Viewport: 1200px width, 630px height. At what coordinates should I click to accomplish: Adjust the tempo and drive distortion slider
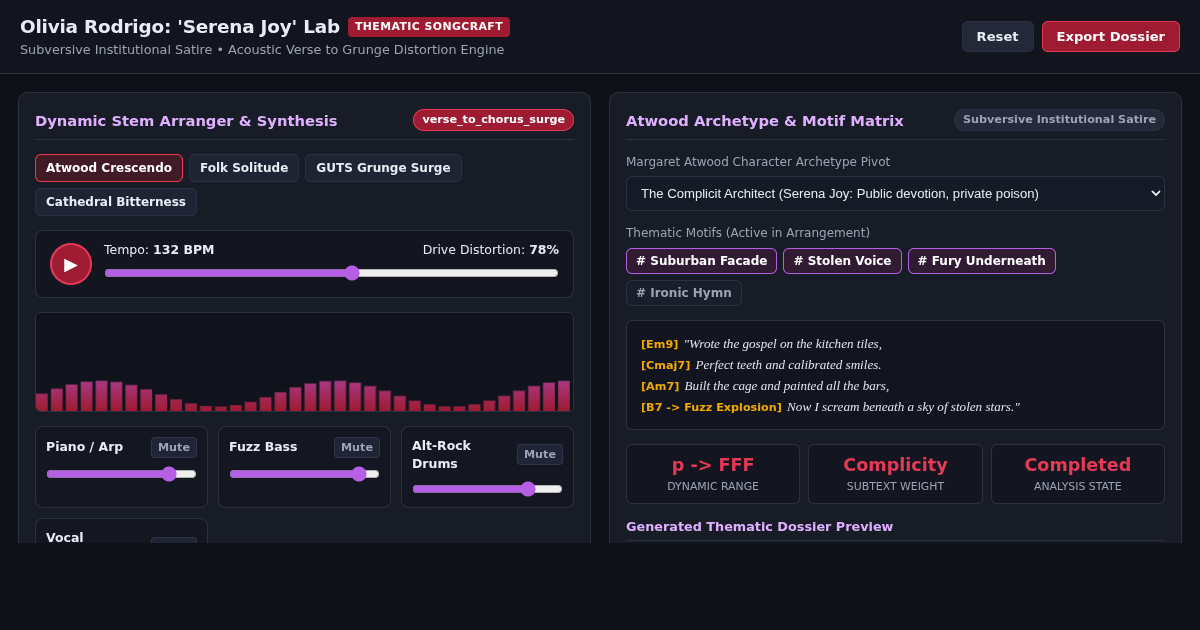[x=331, y=273]
